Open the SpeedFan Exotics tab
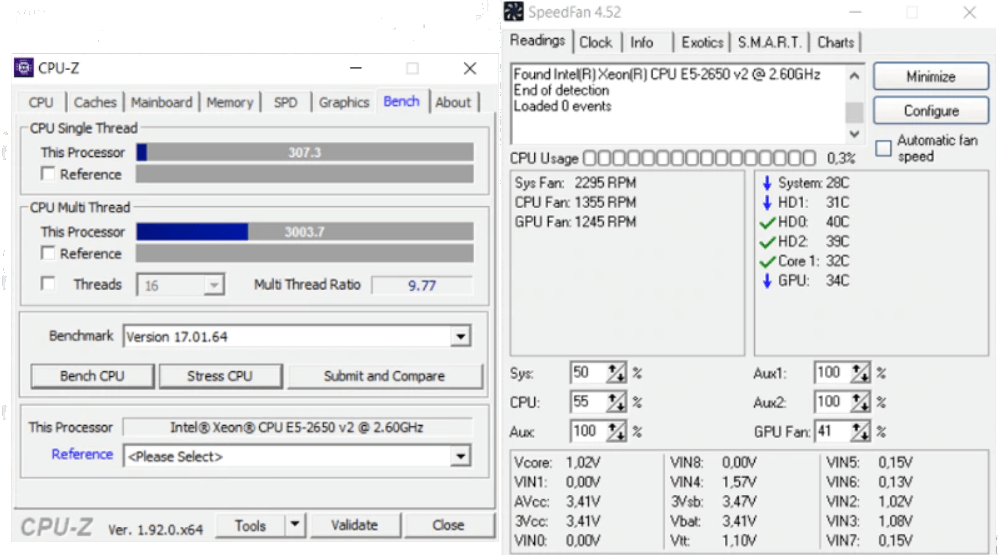 pyautogui.click(x=702, y=42)
